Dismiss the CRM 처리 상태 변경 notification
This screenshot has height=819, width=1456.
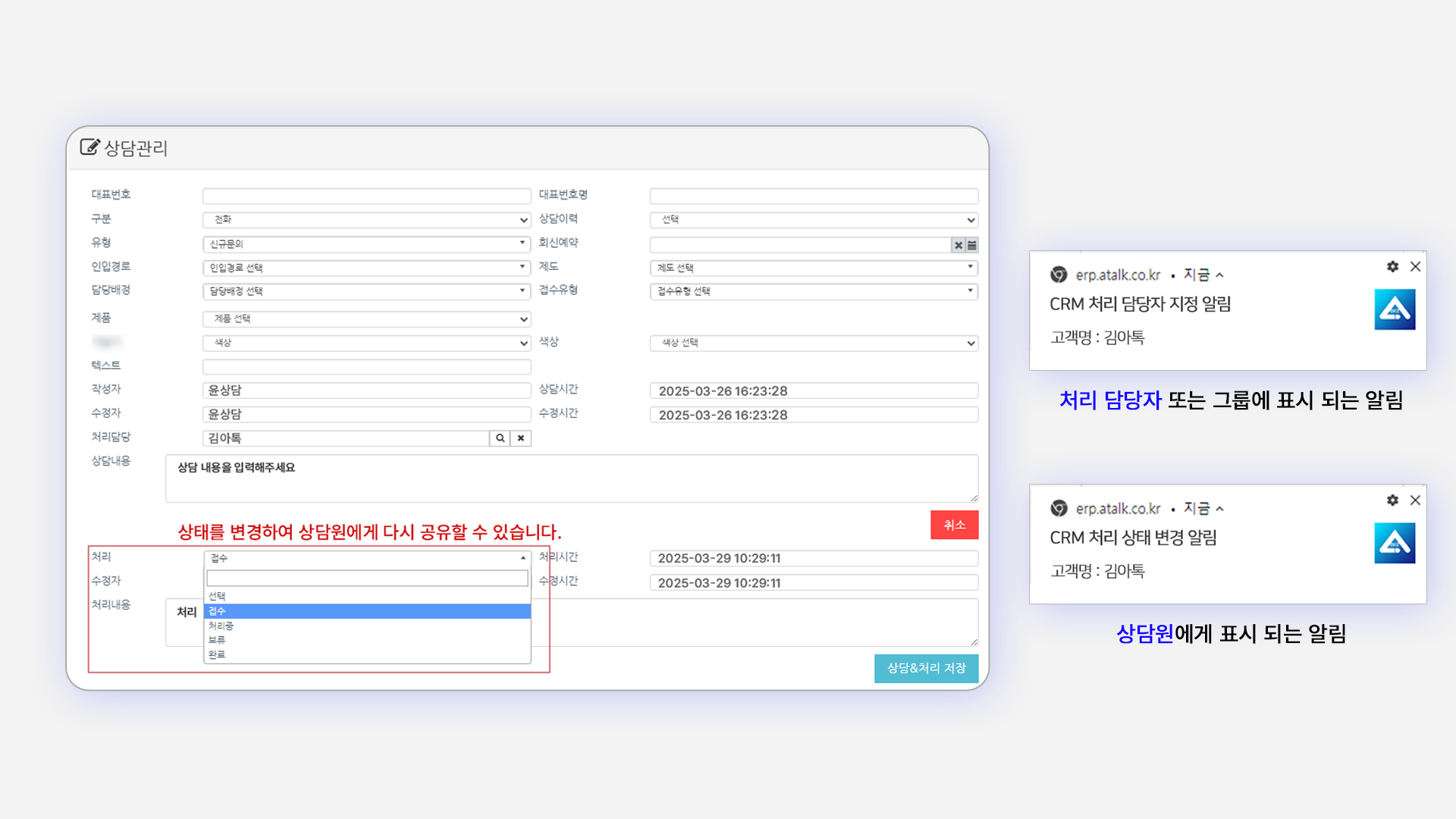[x=1415, y=500]
